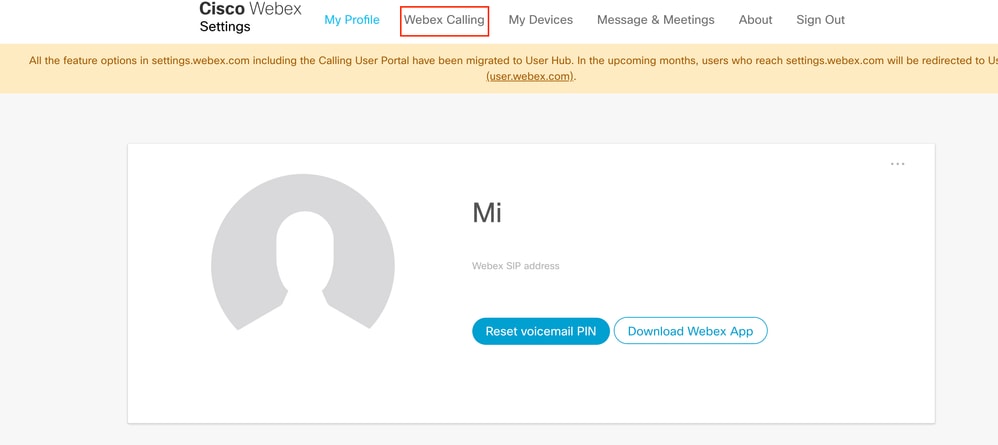Viewport: 998px width, 445px height.
Task: Click the Download Webex App button
Action: pyautogui.click(x=691, y=331)
